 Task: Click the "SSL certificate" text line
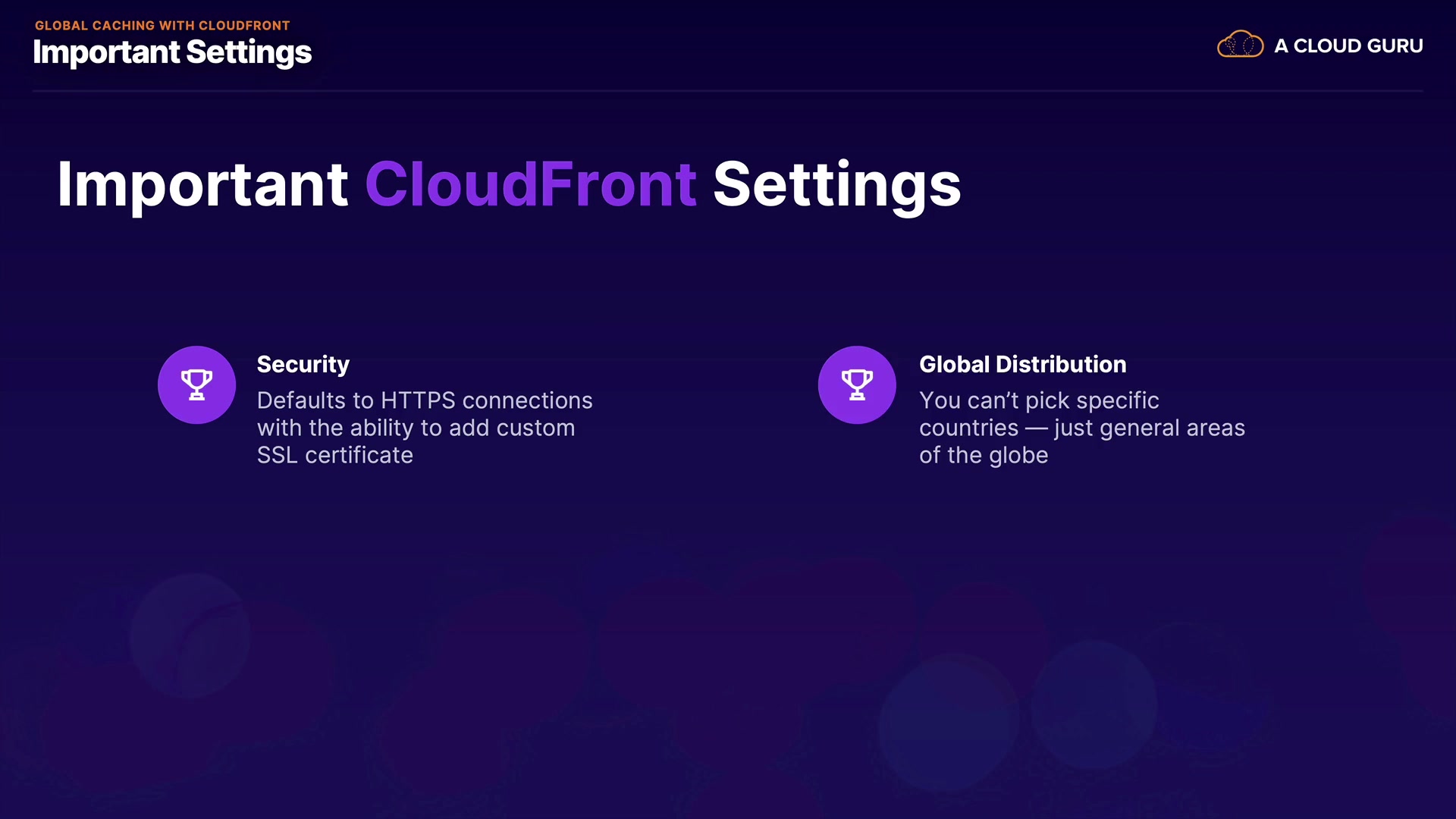pos(334,455)
